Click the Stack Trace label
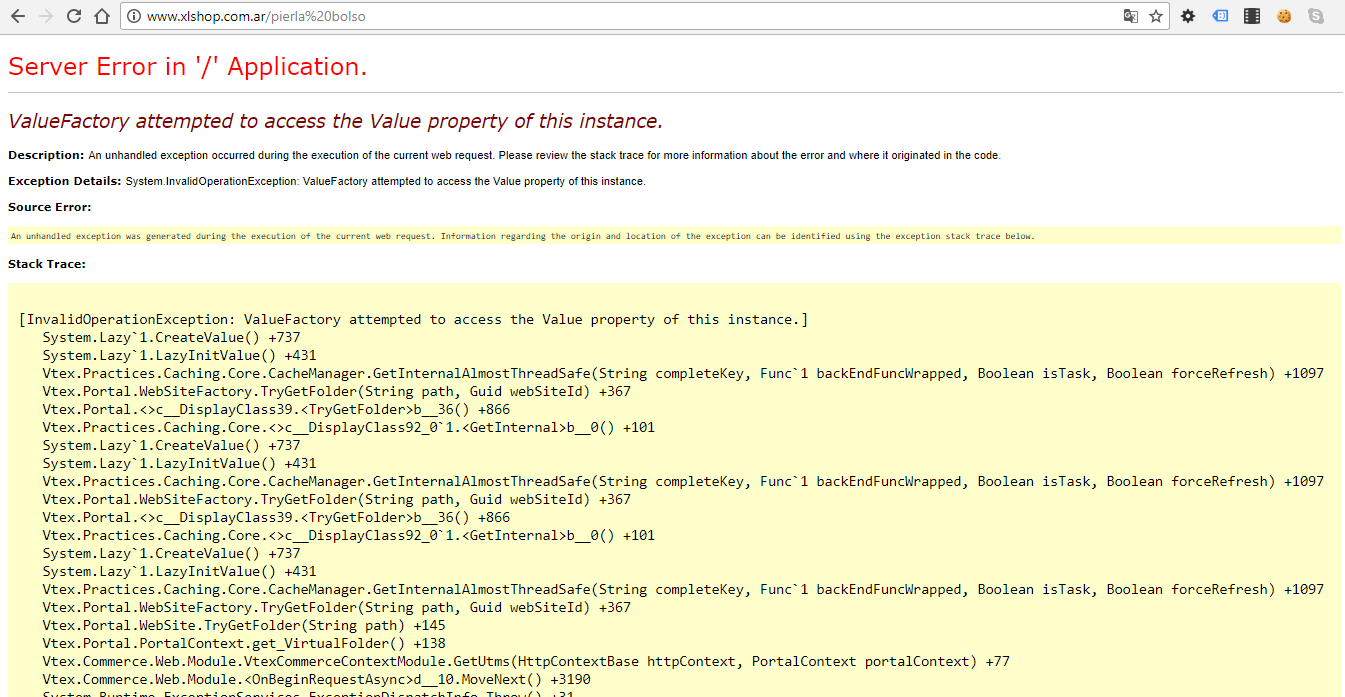1345x697 pixels. pos(44,263)
